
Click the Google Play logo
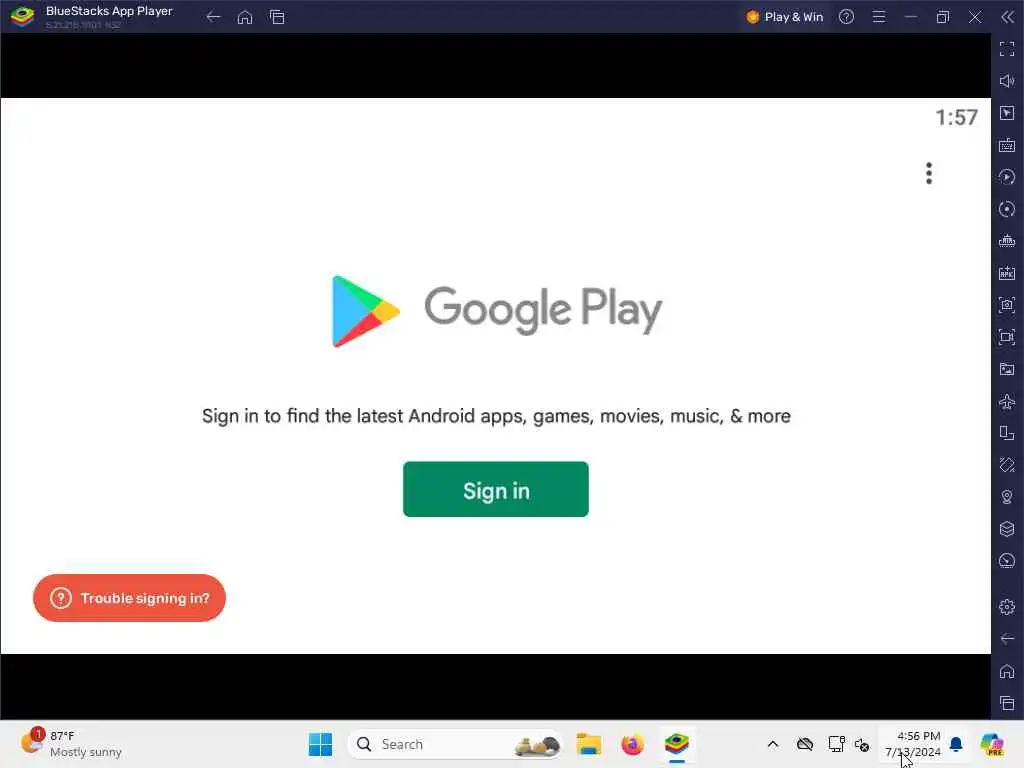496,310
